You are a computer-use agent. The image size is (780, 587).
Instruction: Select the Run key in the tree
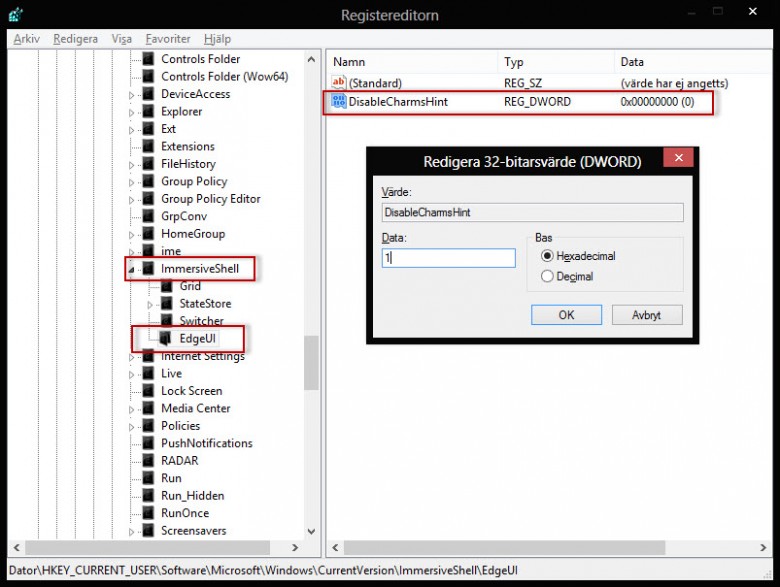click(171, 478)
